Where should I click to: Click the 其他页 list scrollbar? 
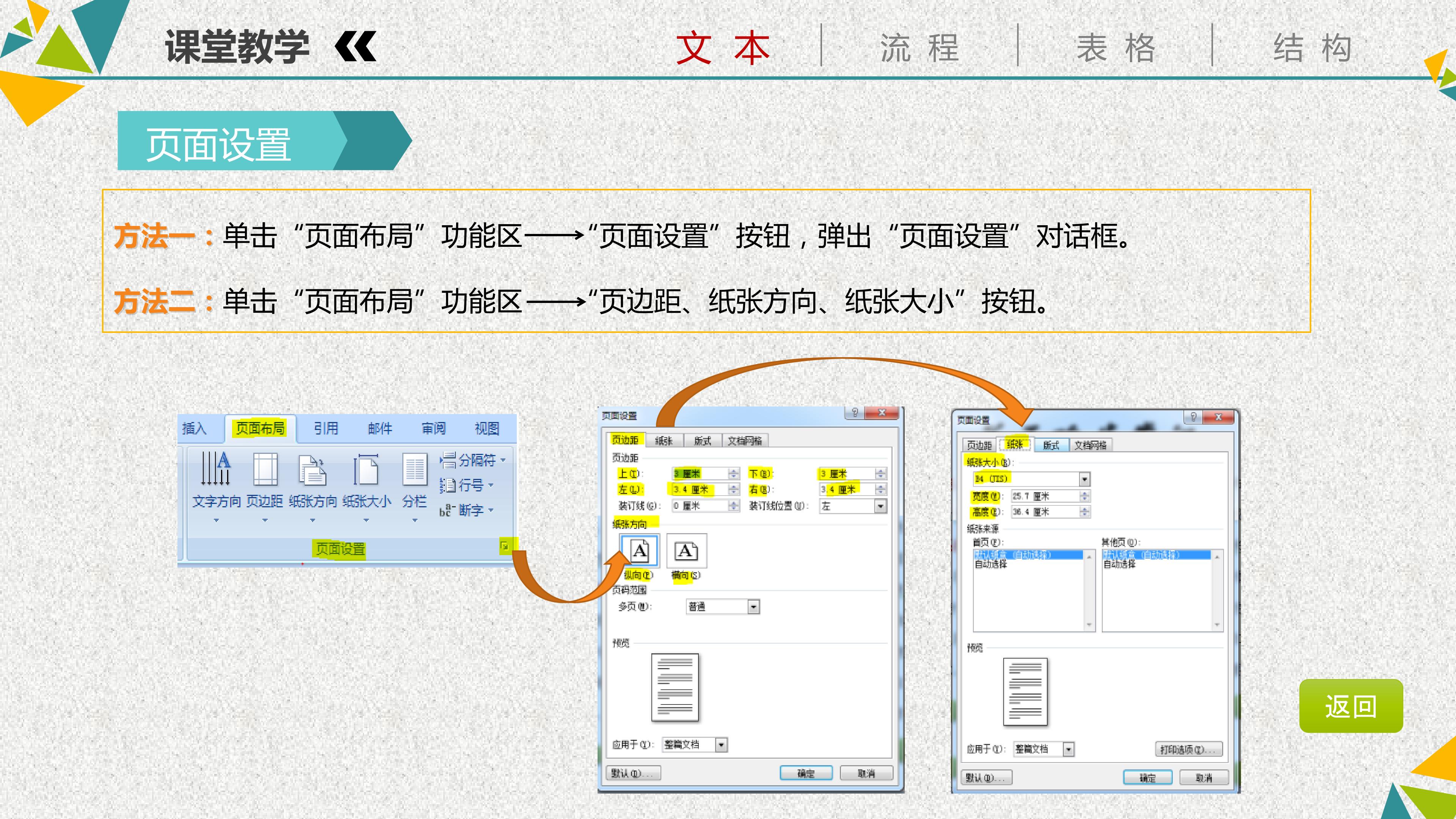coord(1218,591)
